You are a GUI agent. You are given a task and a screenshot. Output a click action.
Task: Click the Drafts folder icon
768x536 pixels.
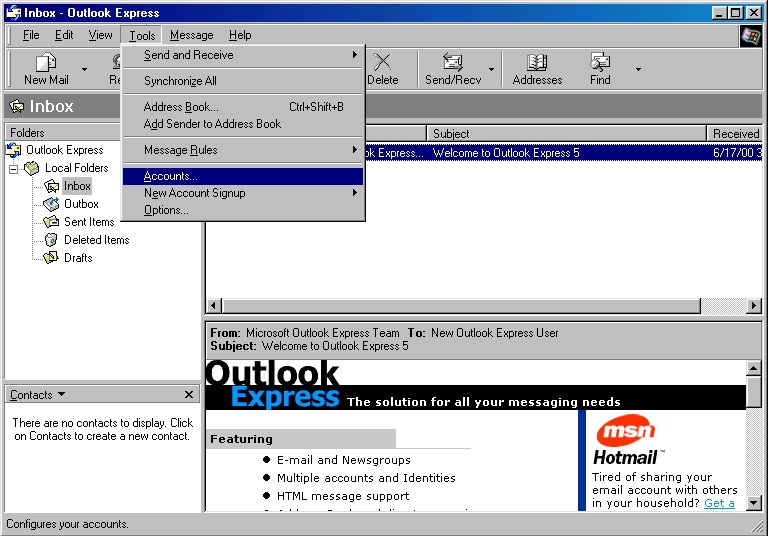click(x=51, y=258)
